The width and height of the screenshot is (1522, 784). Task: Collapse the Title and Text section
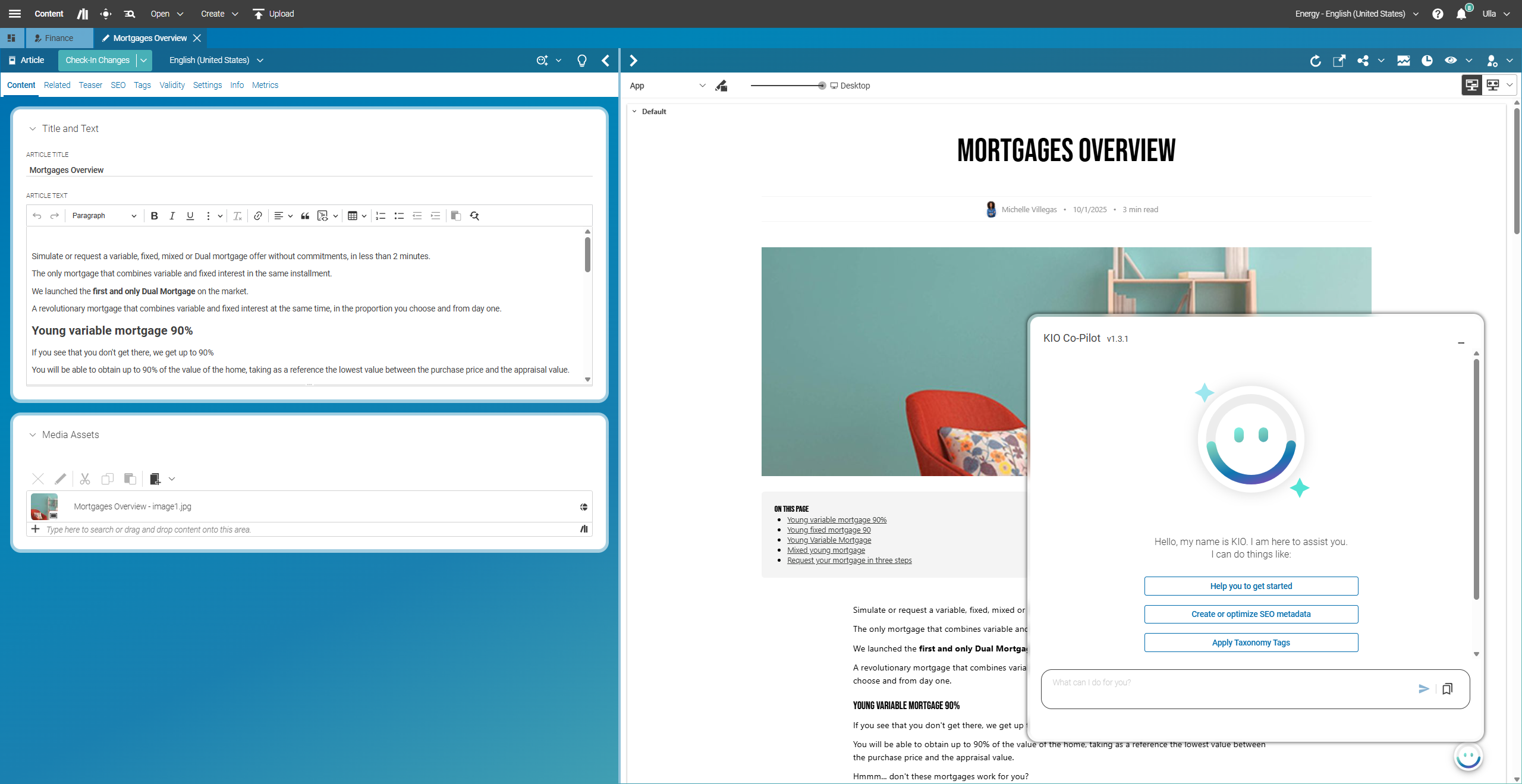point(33,128)
